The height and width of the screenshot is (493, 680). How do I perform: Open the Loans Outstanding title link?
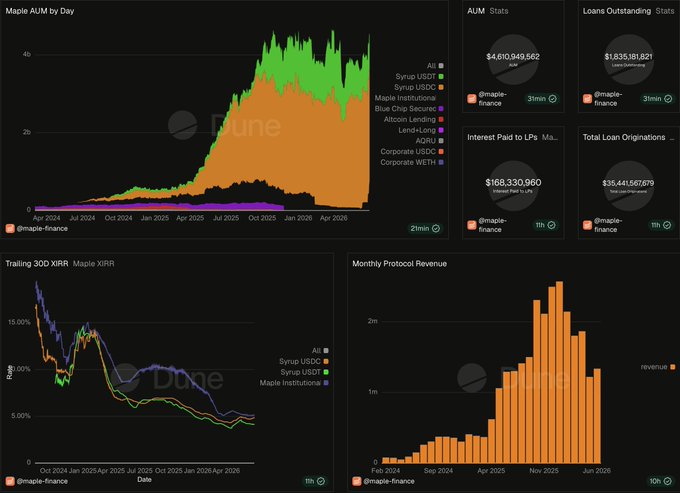point(617,11)
